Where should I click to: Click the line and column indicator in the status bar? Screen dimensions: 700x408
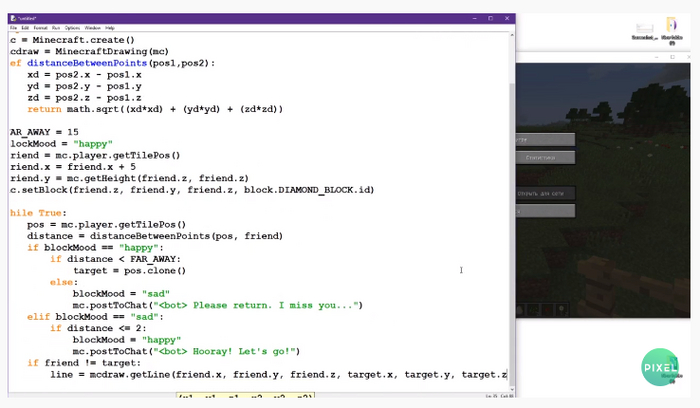(499, 396)
